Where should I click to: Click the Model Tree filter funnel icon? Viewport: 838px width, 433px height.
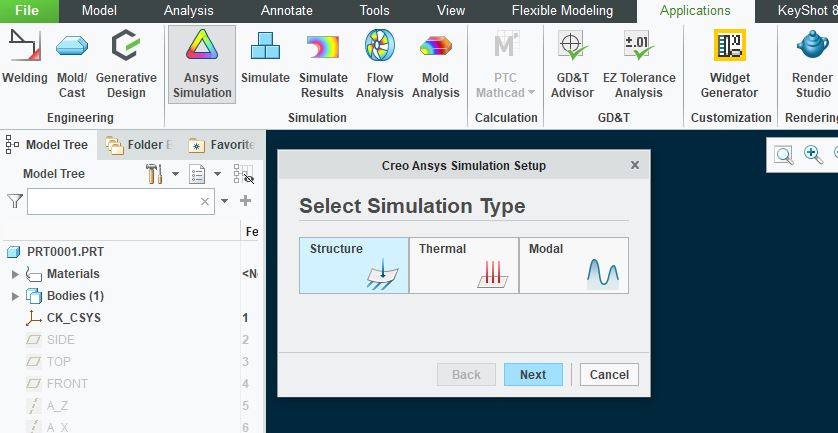[x=15, y=201]
